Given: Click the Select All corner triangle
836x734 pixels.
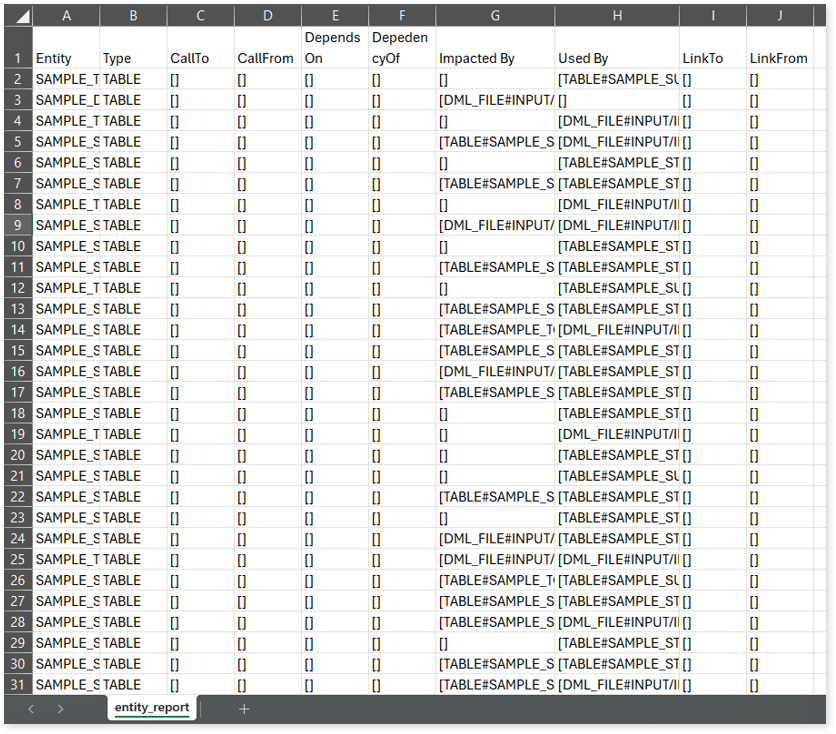Looking at the screenshot, I should click(18, 16).
